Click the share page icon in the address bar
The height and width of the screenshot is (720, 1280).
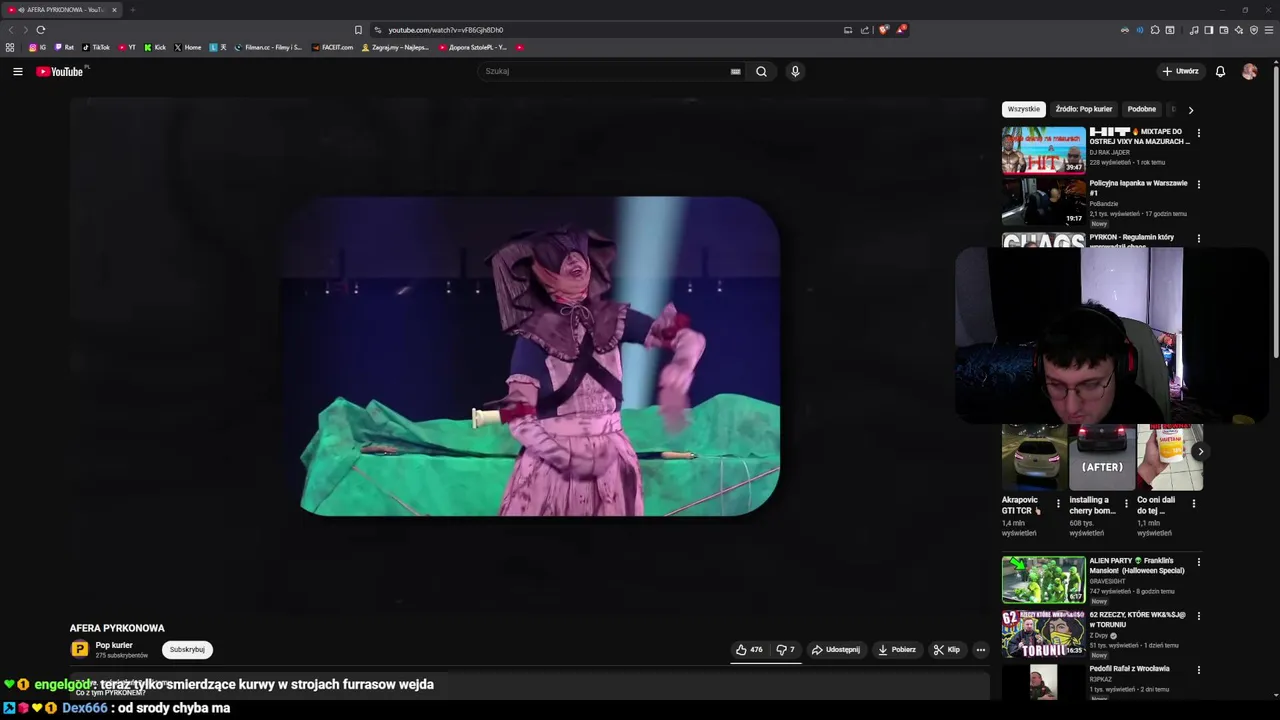pos(865,30)
